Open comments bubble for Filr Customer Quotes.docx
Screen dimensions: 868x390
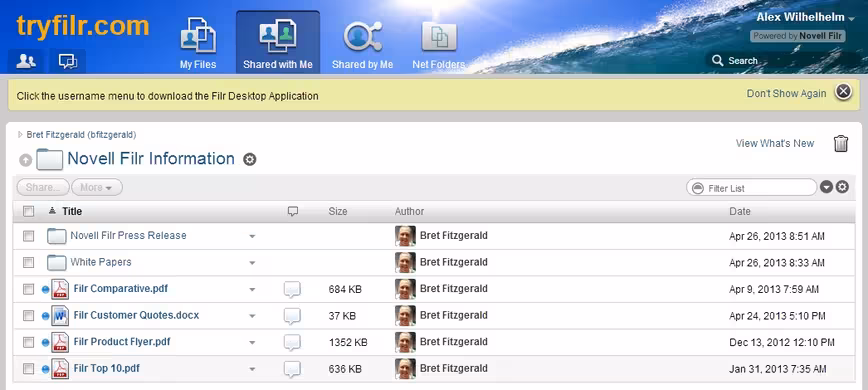(292, 316)
